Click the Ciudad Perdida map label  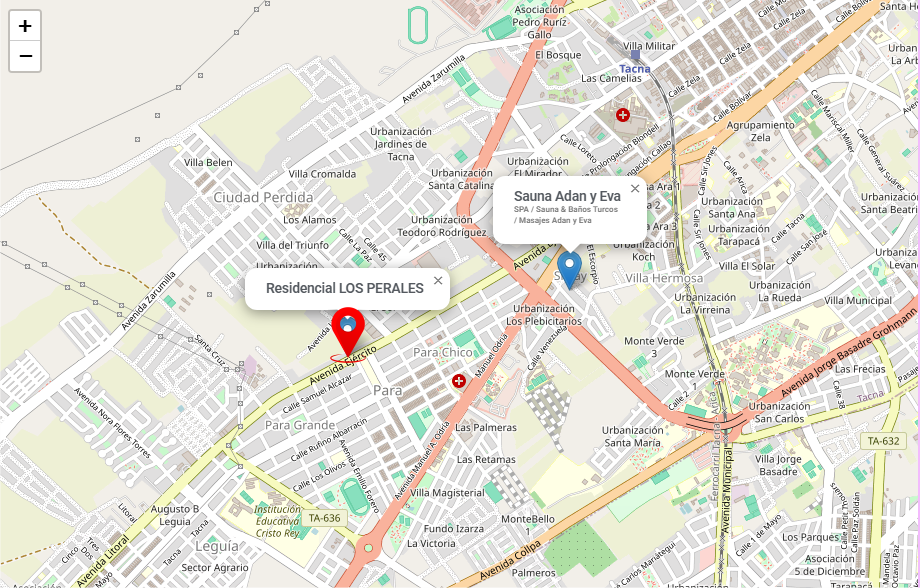click(x=263, y=197)
